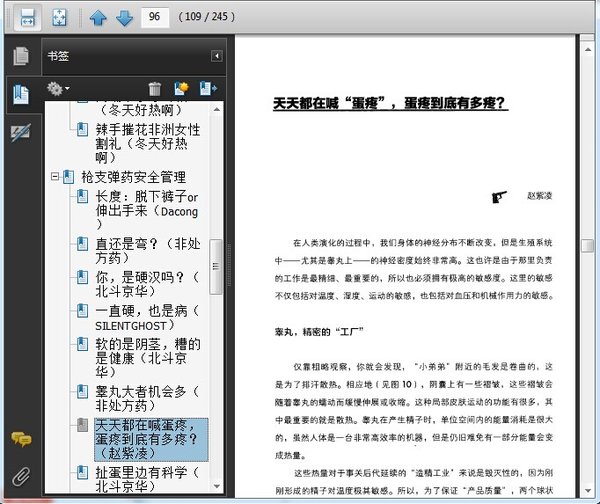Viewport: 600px width, 504px height.
Task: Open the attachments paperclip icon
Action: click(21, 476)
